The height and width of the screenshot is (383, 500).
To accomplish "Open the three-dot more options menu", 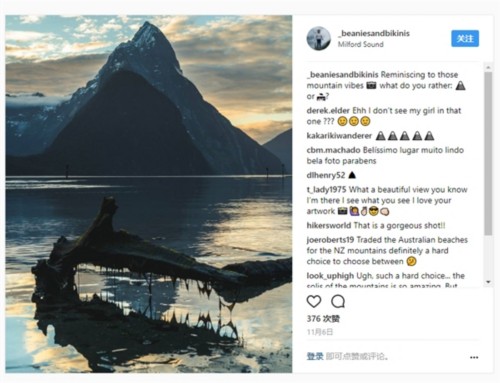I will point(474,357).
